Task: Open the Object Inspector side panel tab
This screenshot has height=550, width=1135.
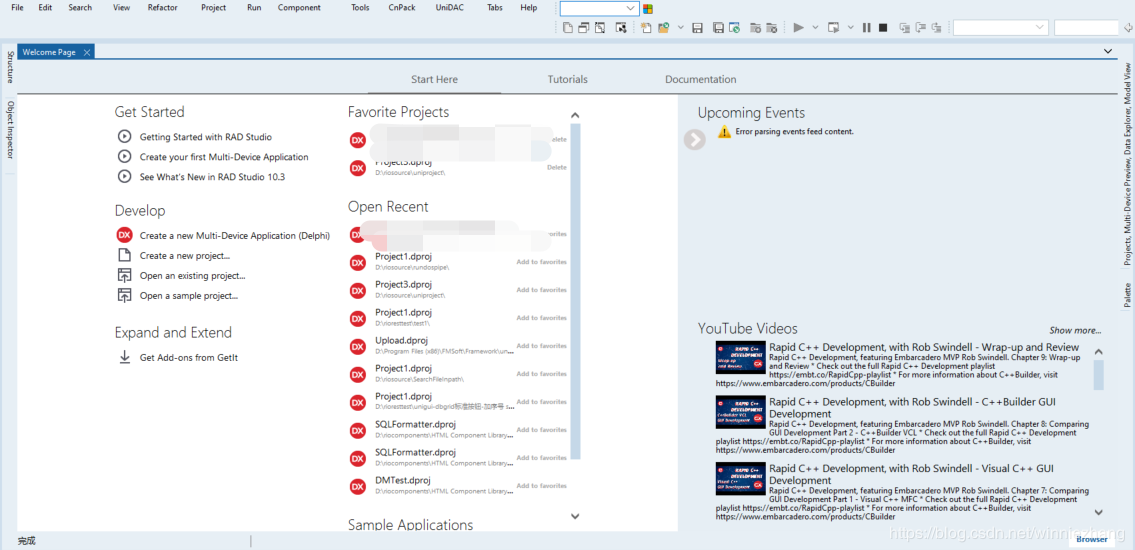Action: (x=9, y=130)
